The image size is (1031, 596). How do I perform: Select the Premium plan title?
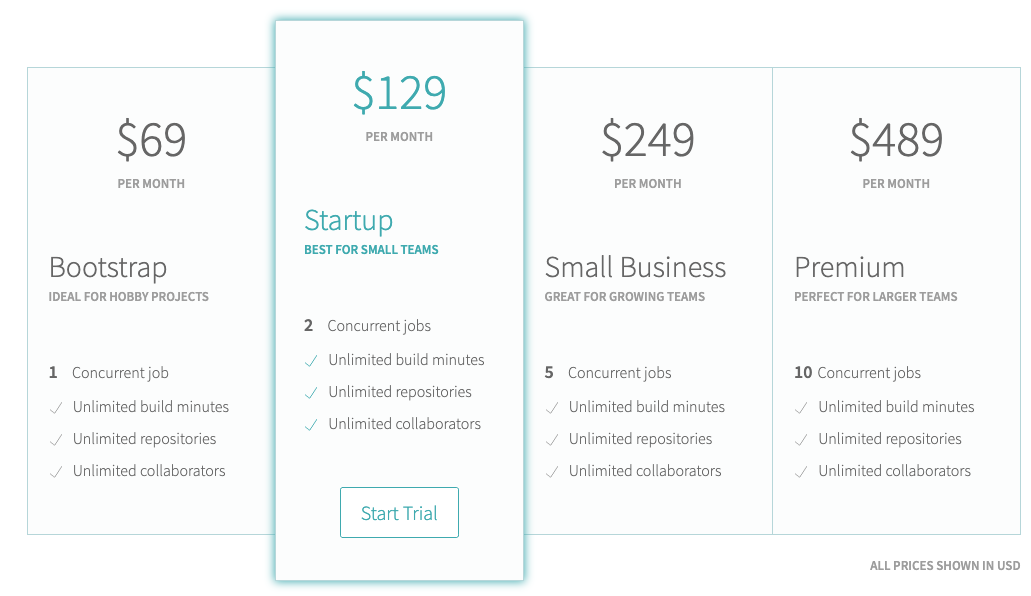pyautogui.click(x=849, y=268)
